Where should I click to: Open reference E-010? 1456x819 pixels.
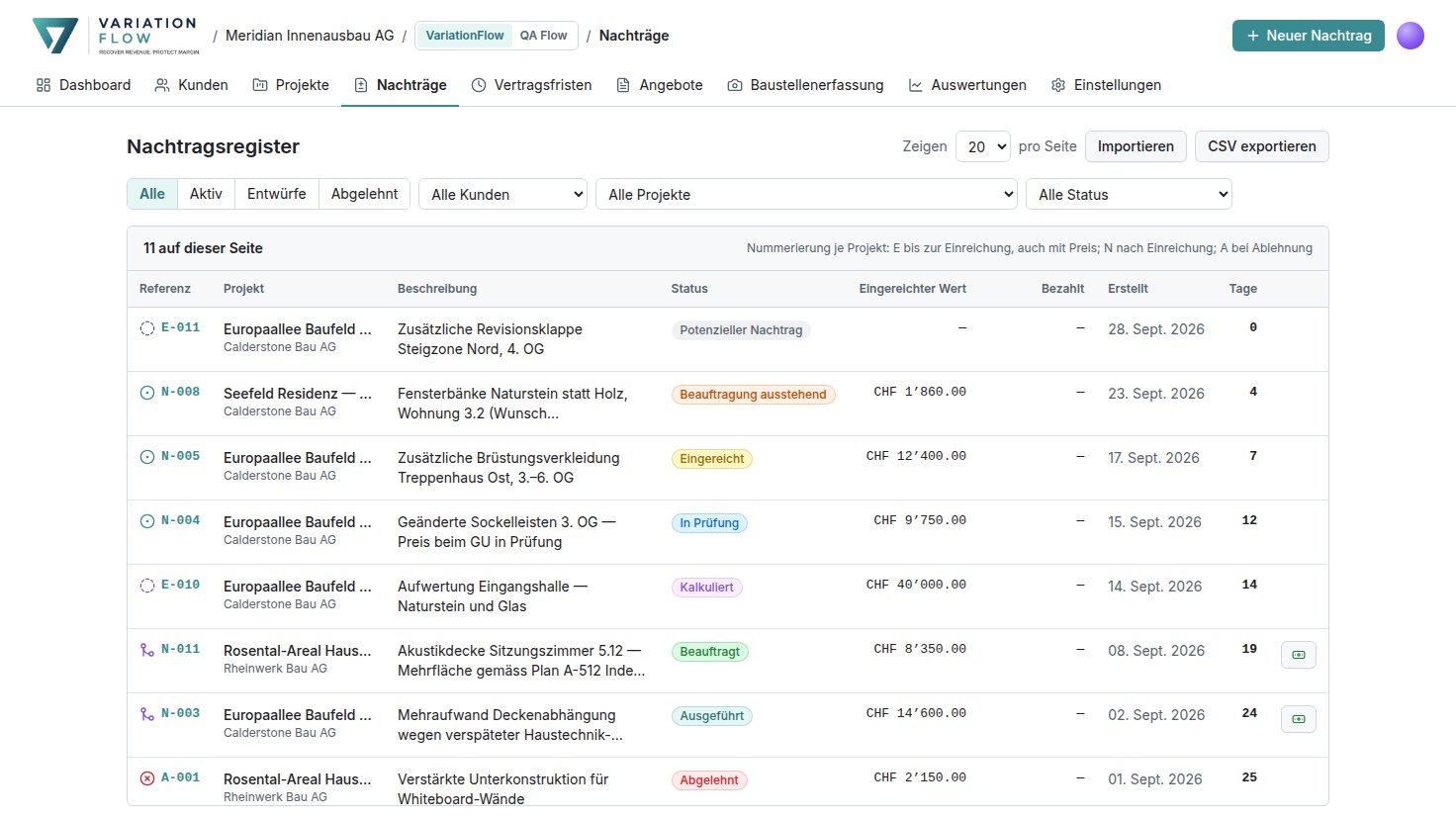tap(181, 585)
